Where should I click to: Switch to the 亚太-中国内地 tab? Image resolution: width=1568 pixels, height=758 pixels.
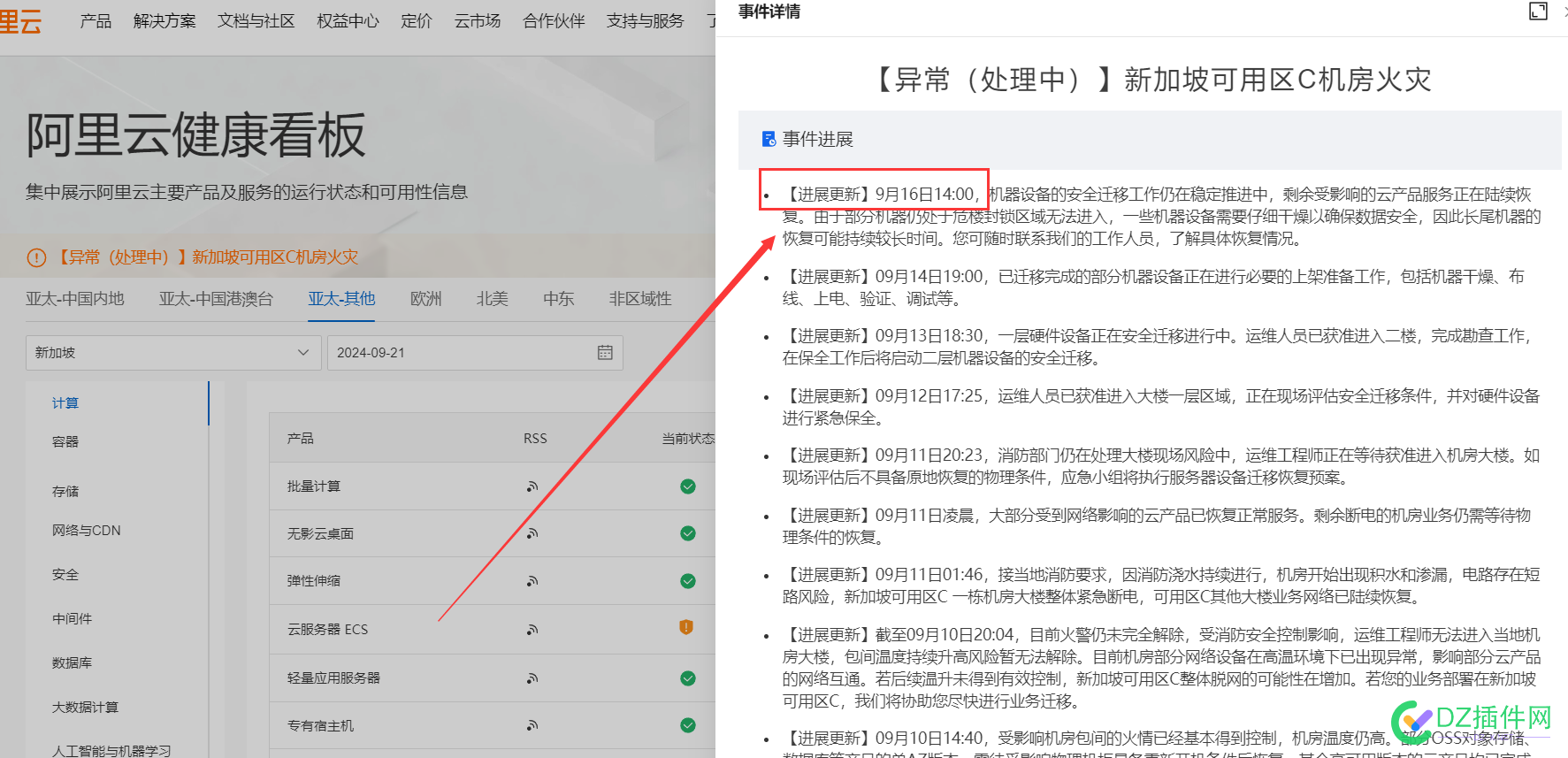[x=75, y=299]
